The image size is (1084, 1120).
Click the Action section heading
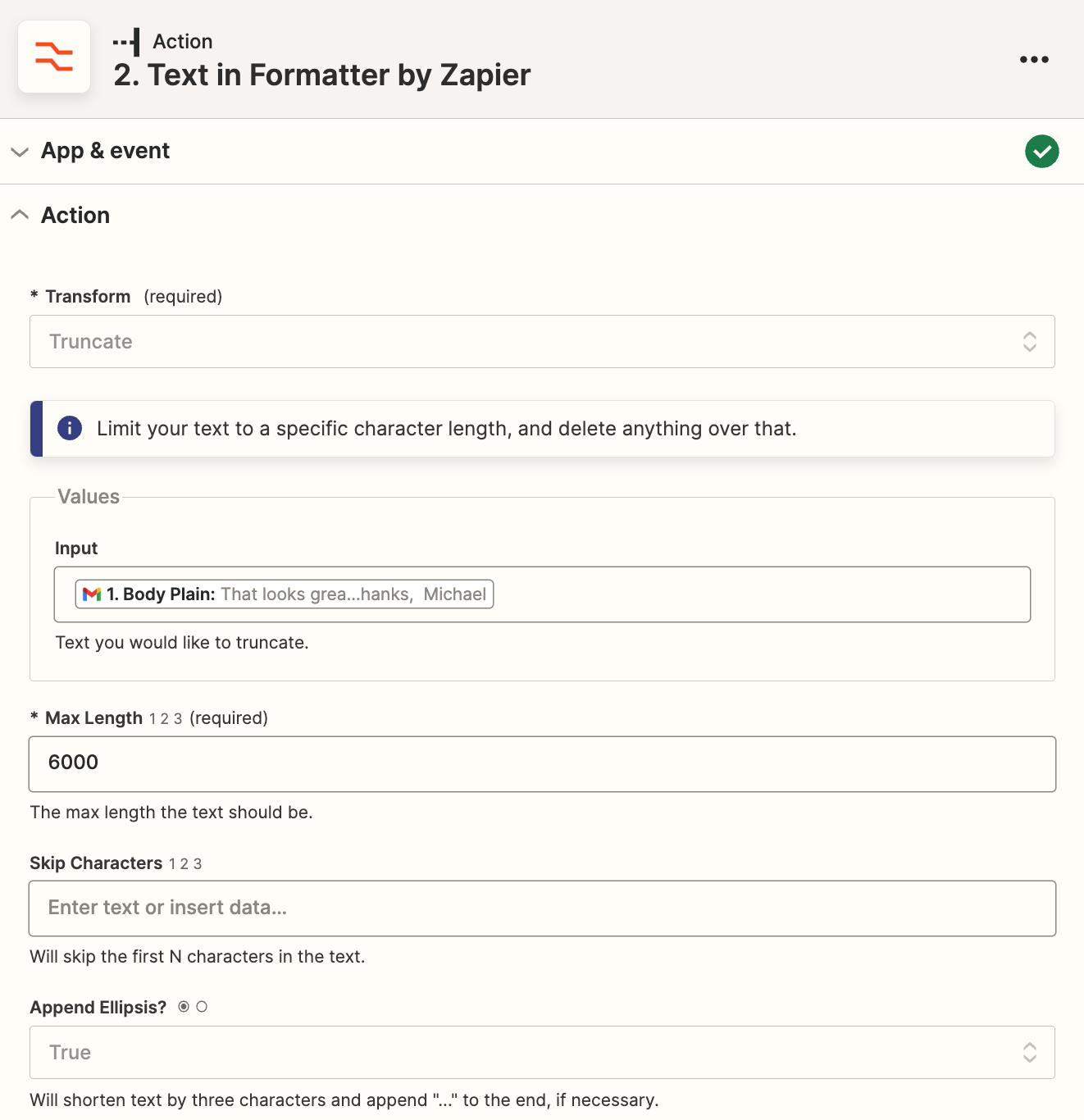[75, 215]
